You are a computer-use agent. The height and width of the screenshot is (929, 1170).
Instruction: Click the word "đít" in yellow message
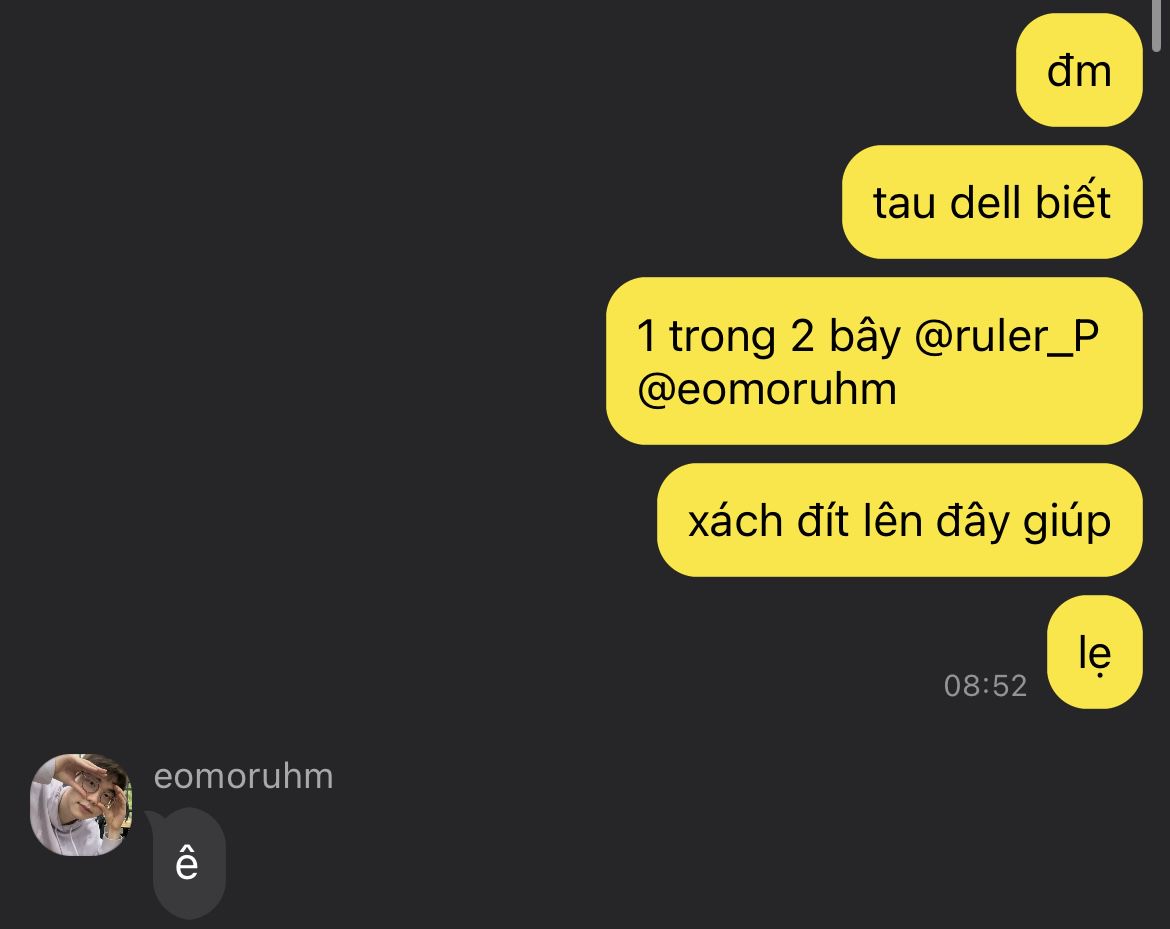[822, 519]
